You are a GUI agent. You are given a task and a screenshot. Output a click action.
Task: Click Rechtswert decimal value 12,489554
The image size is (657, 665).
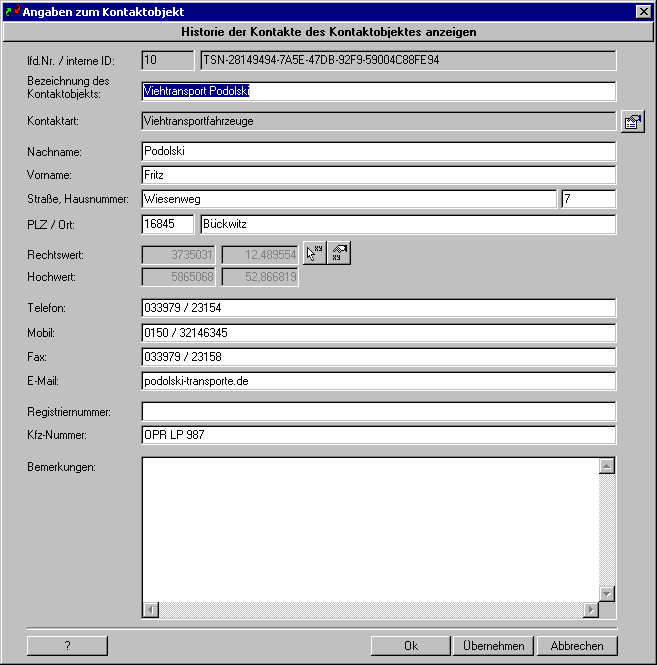(260, 255)
